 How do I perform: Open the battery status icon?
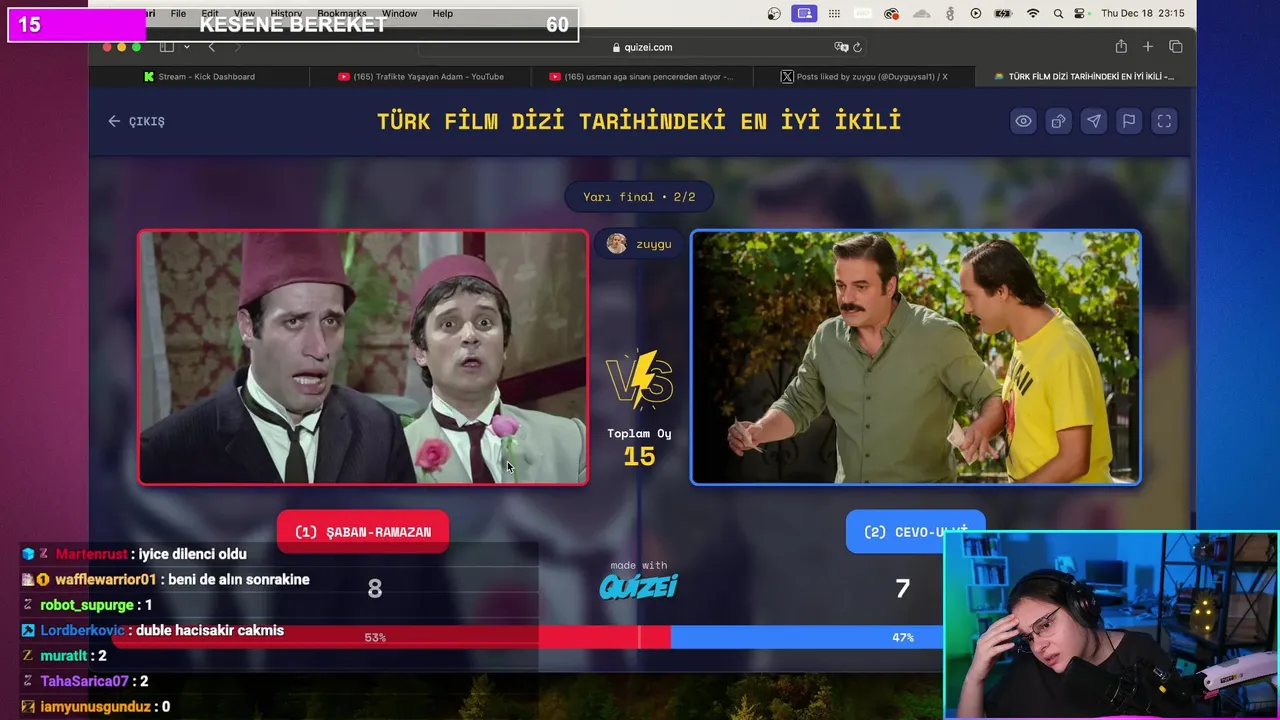(x=1004, y=14)
